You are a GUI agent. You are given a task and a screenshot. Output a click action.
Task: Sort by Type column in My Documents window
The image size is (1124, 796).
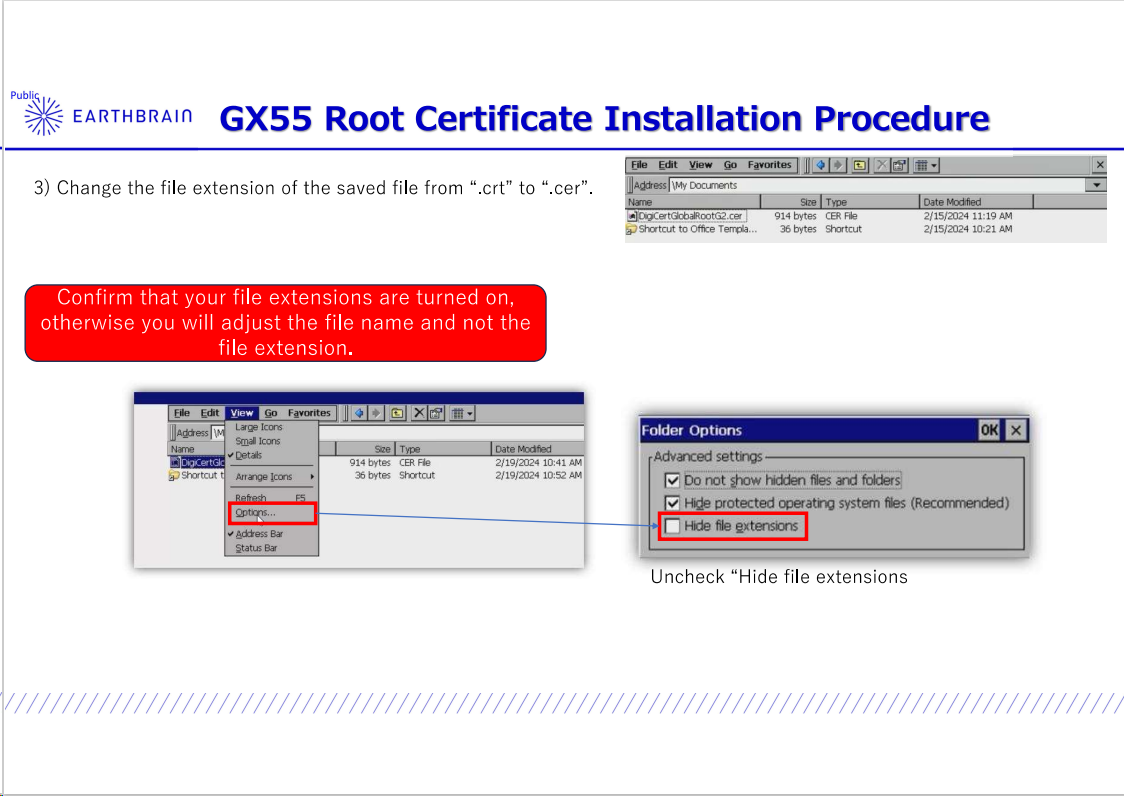870,202
